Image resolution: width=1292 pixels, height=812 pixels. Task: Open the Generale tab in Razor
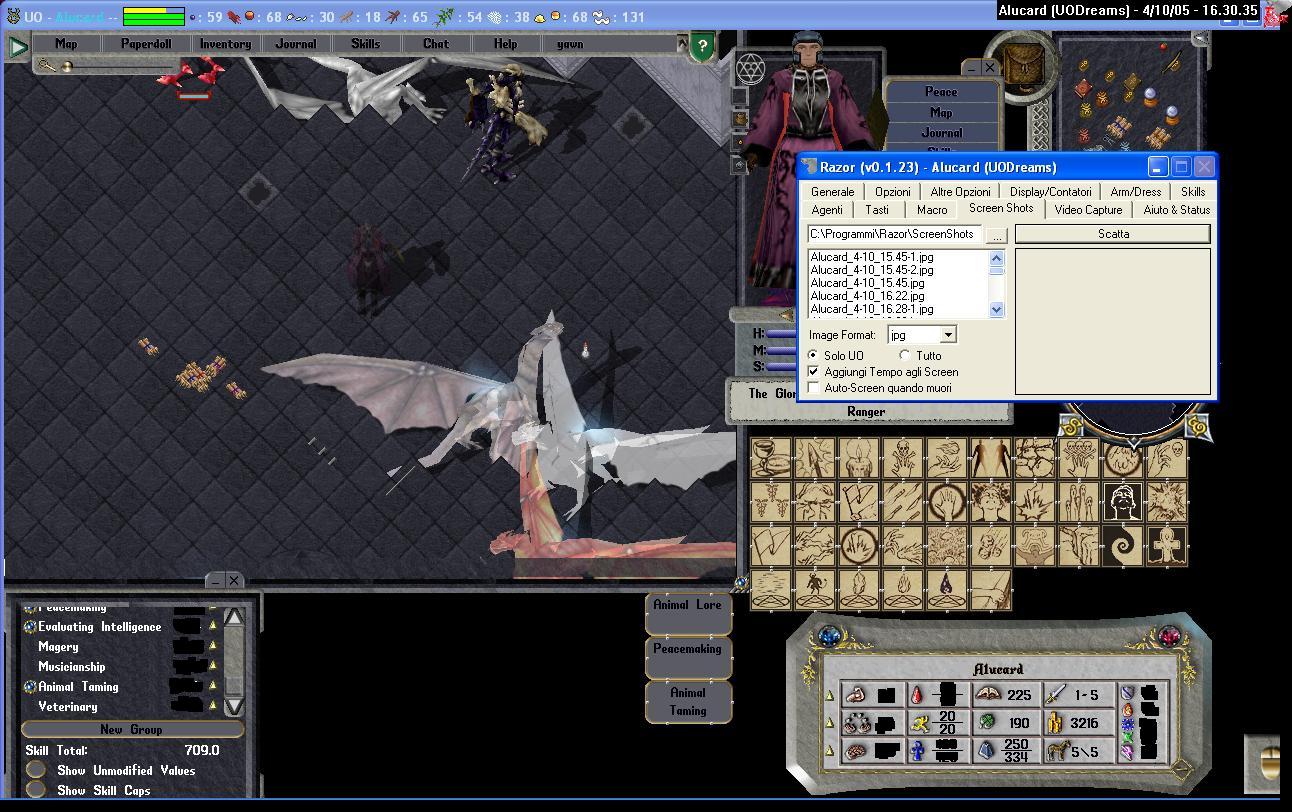coord(832,192)
